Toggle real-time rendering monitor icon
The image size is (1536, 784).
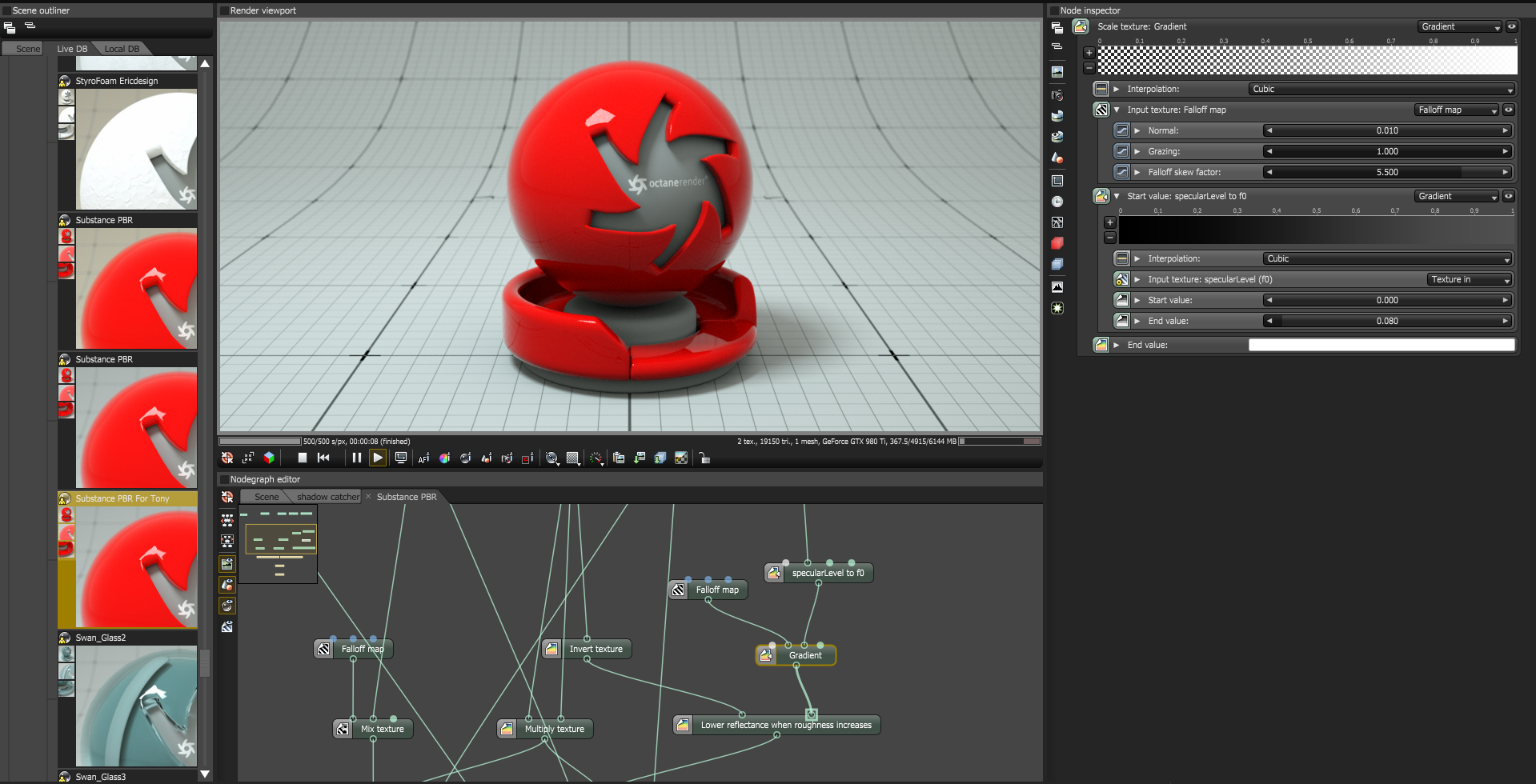click(401, 458)
